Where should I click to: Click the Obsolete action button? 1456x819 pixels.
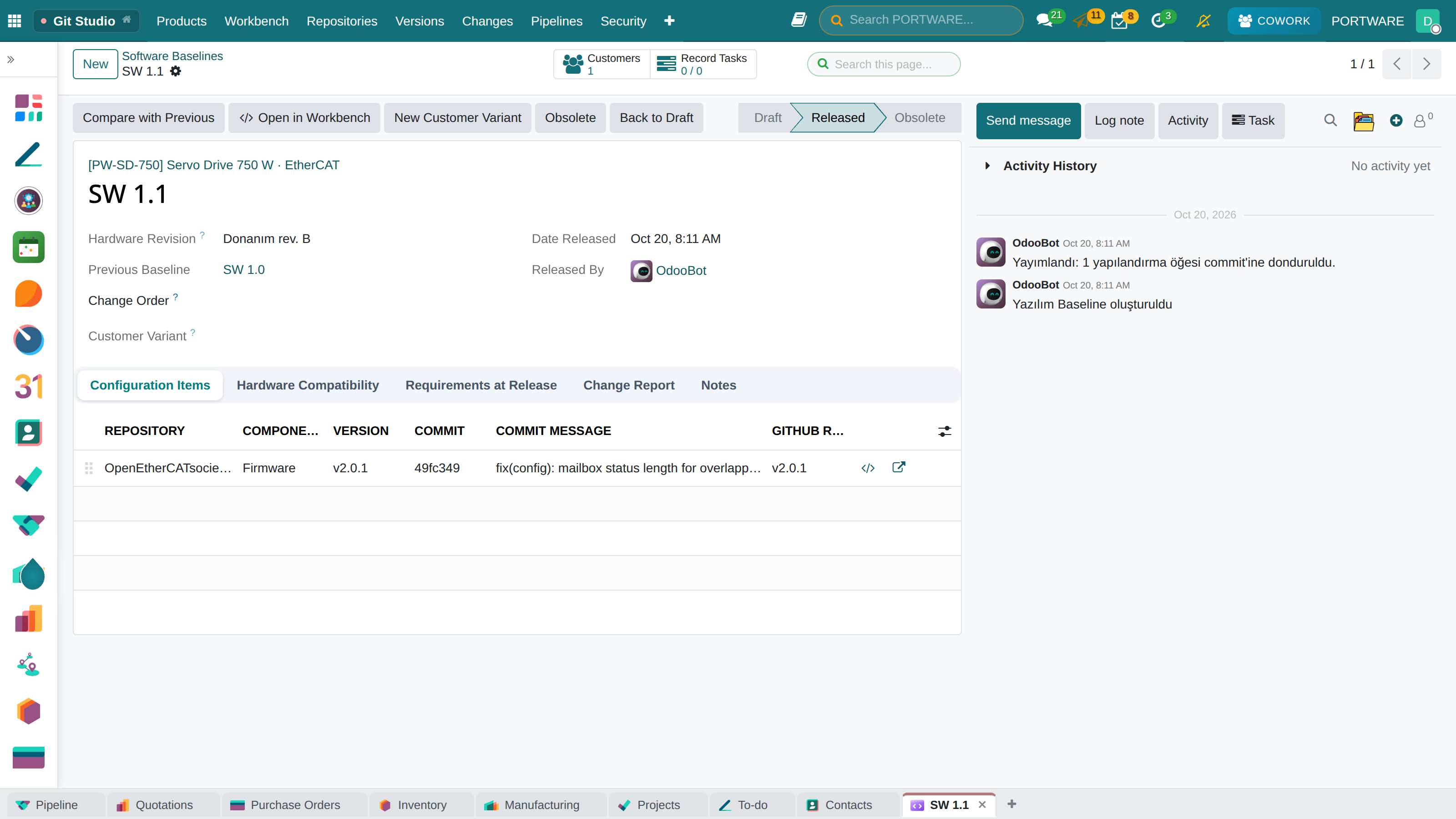coord(570,117)
